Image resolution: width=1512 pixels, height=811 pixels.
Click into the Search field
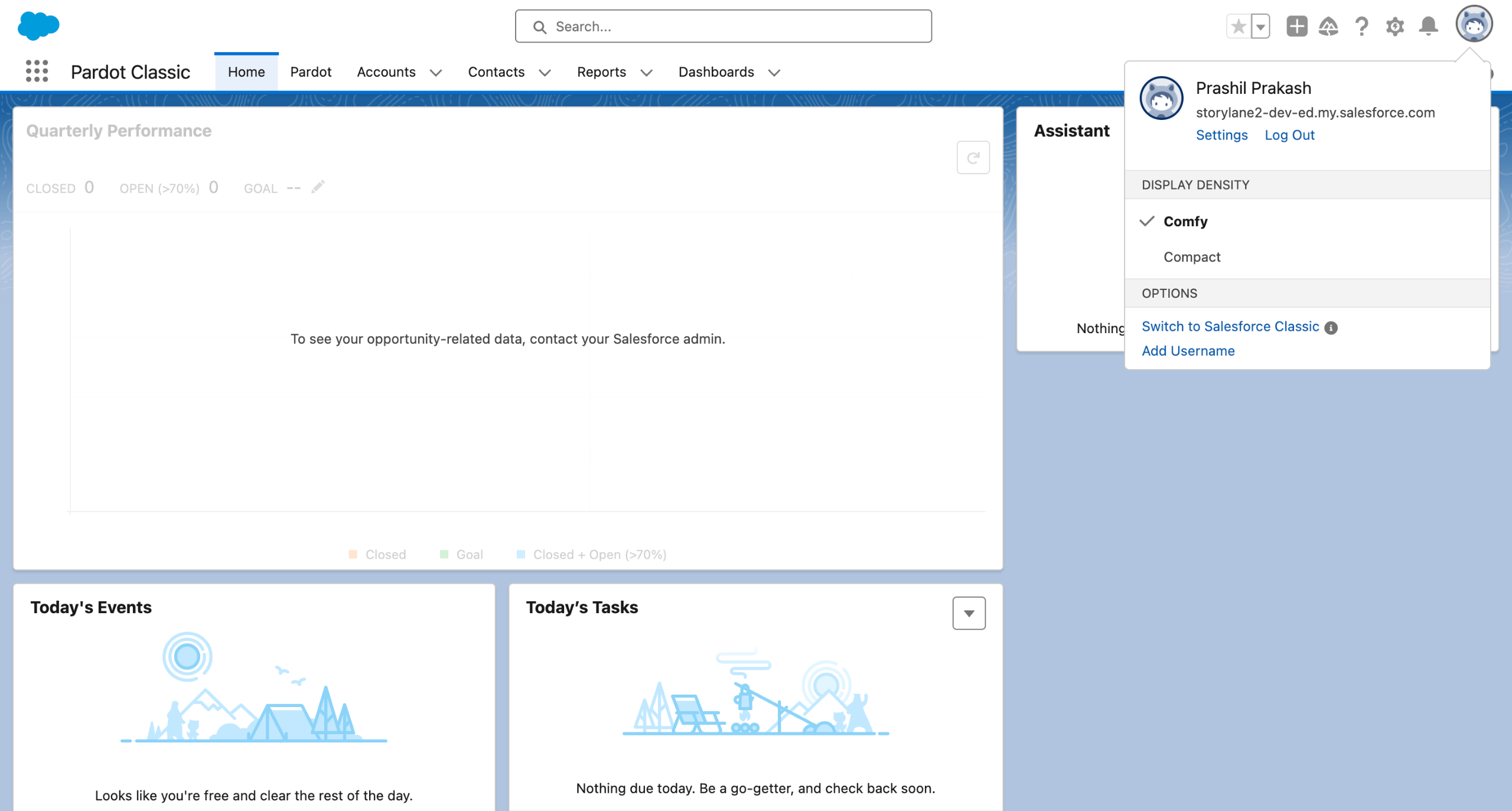(x=723, y=27)
